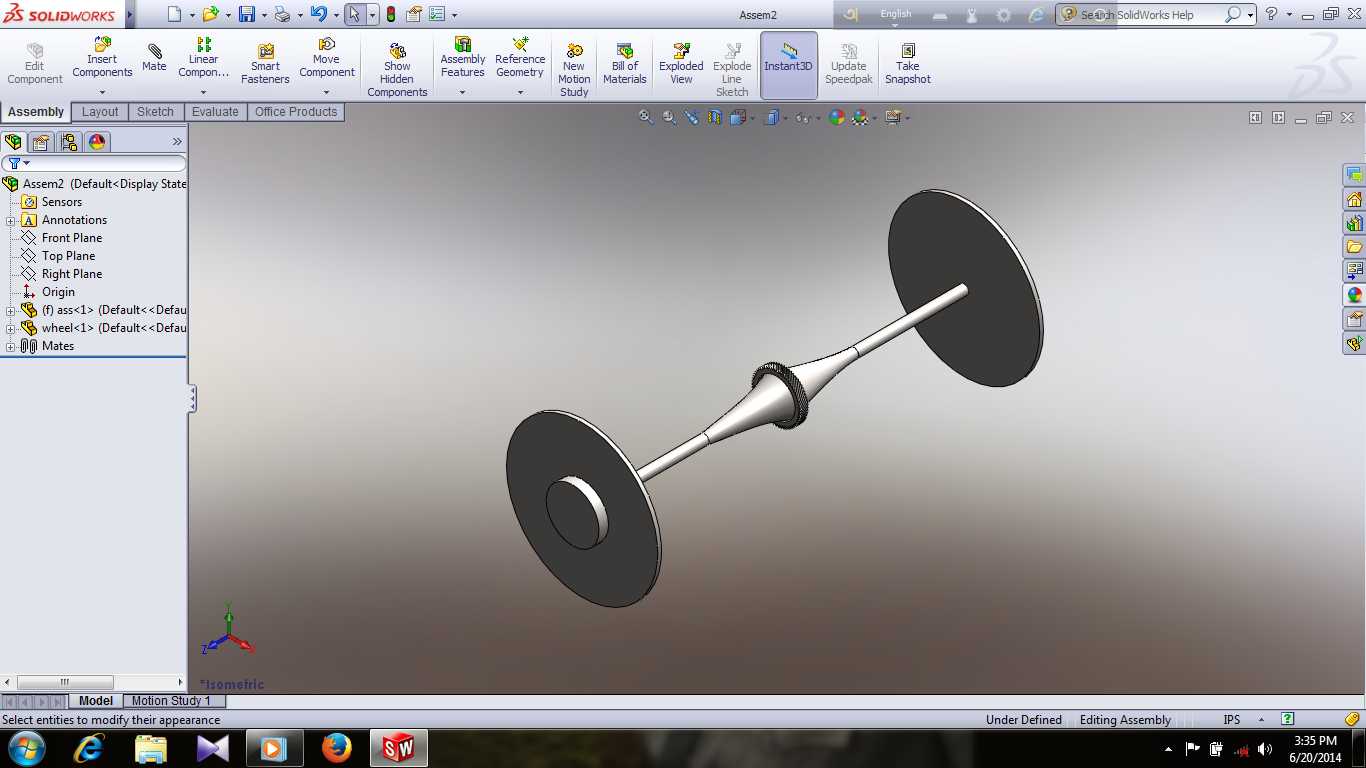Click the Previous View icon

[x=692, y=117]
